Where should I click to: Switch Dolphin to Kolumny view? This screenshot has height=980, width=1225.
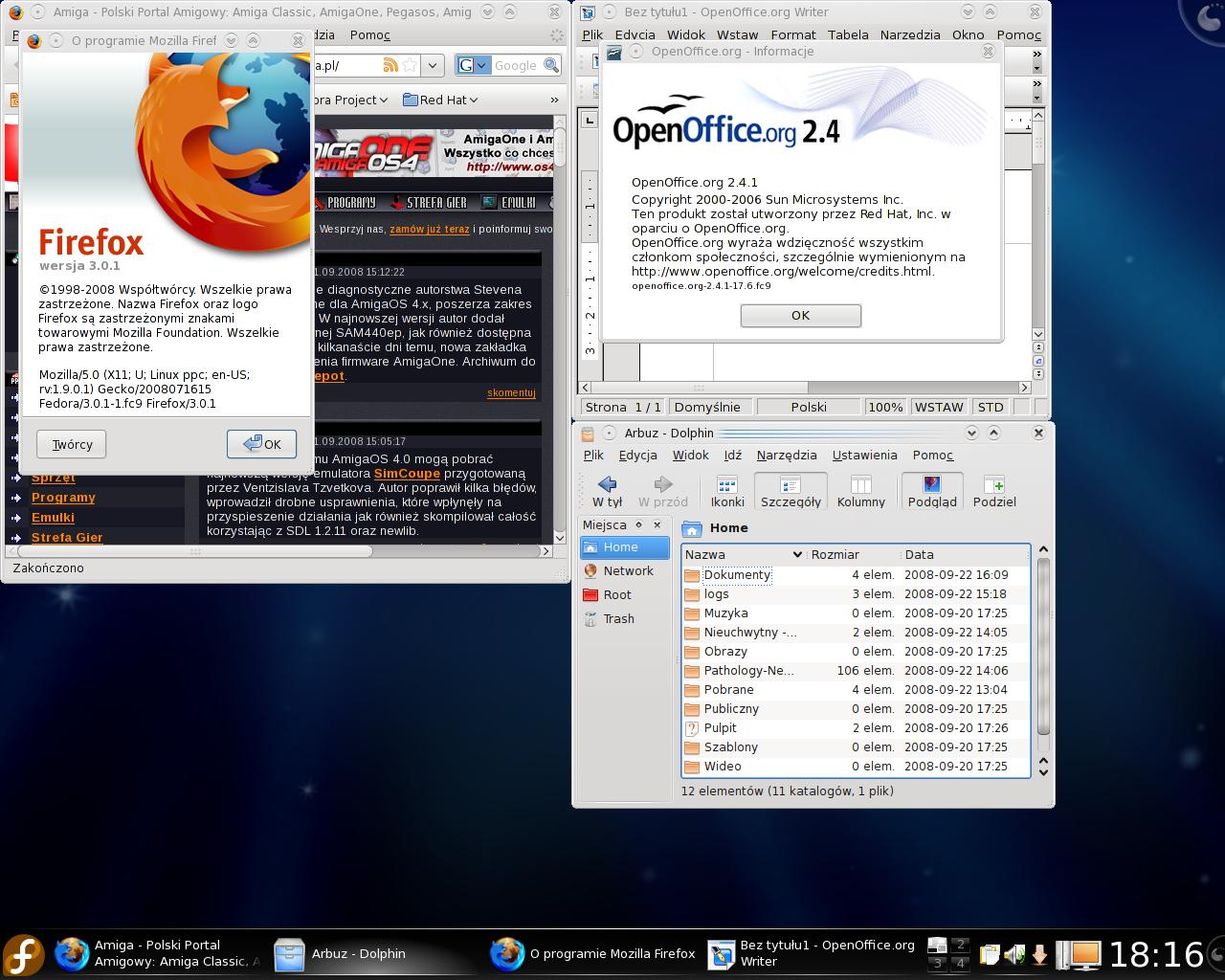point(861,491)
